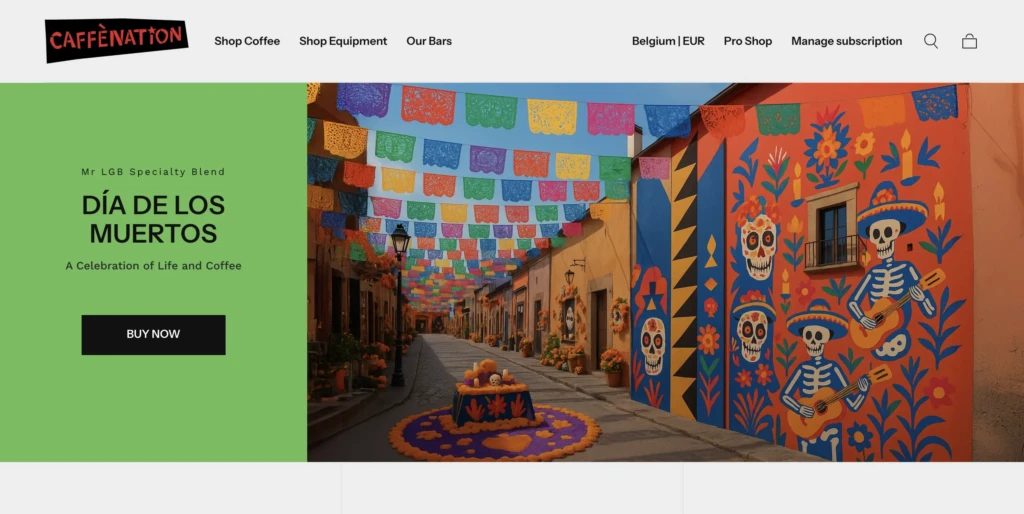Click the balcony window on the mural wall
Screen dimensions: 1024x514
click(832, 227)
